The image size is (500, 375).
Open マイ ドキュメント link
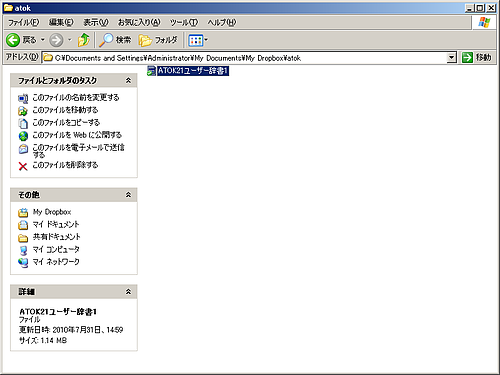pyautogui.click(x=56, y=224)
